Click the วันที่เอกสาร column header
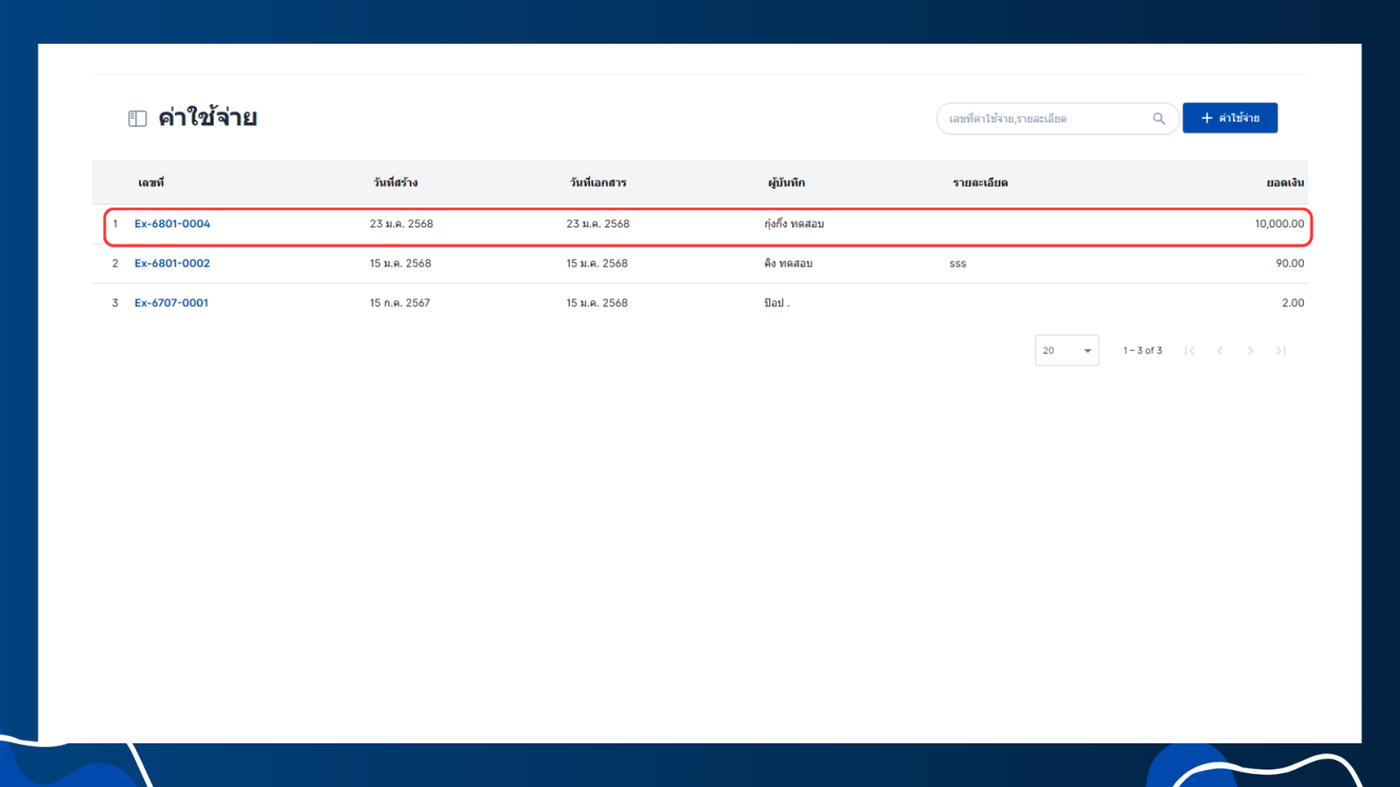Viewport: 1400px width, 787px height. (x=598, y=183)
